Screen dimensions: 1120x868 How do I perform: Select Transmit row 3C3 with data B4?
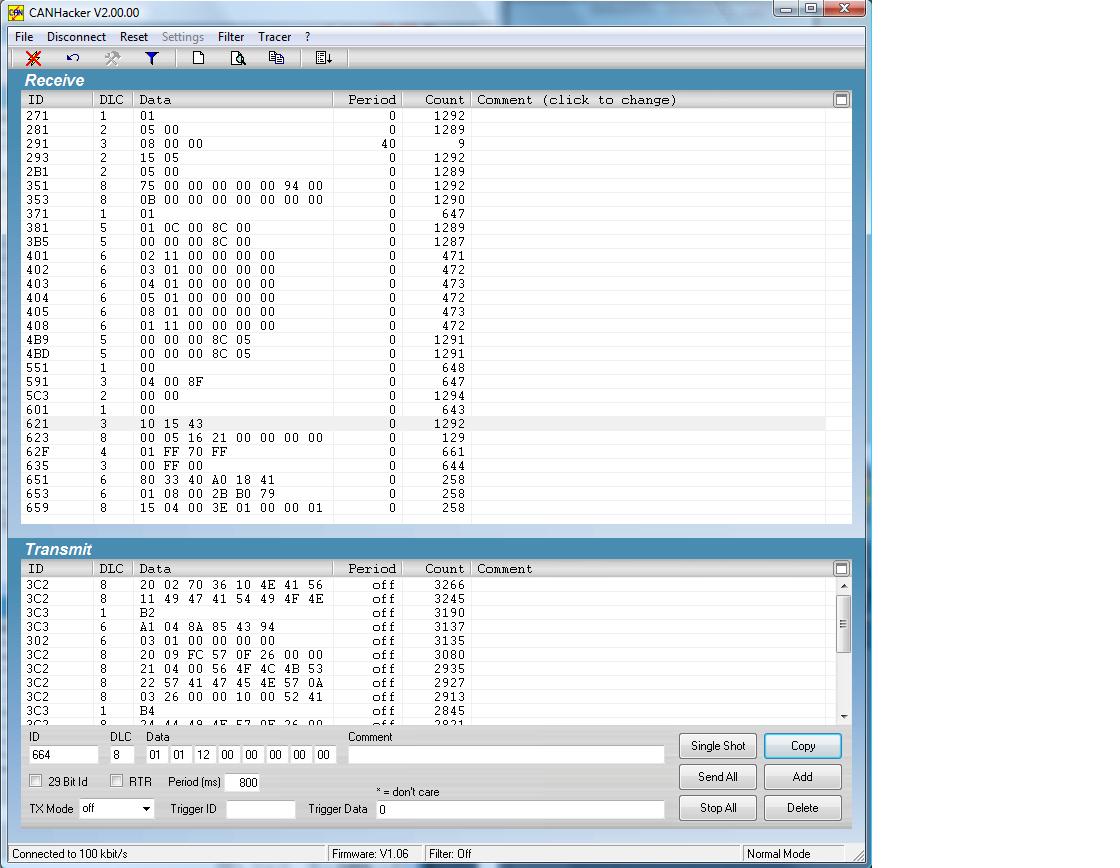429,711
